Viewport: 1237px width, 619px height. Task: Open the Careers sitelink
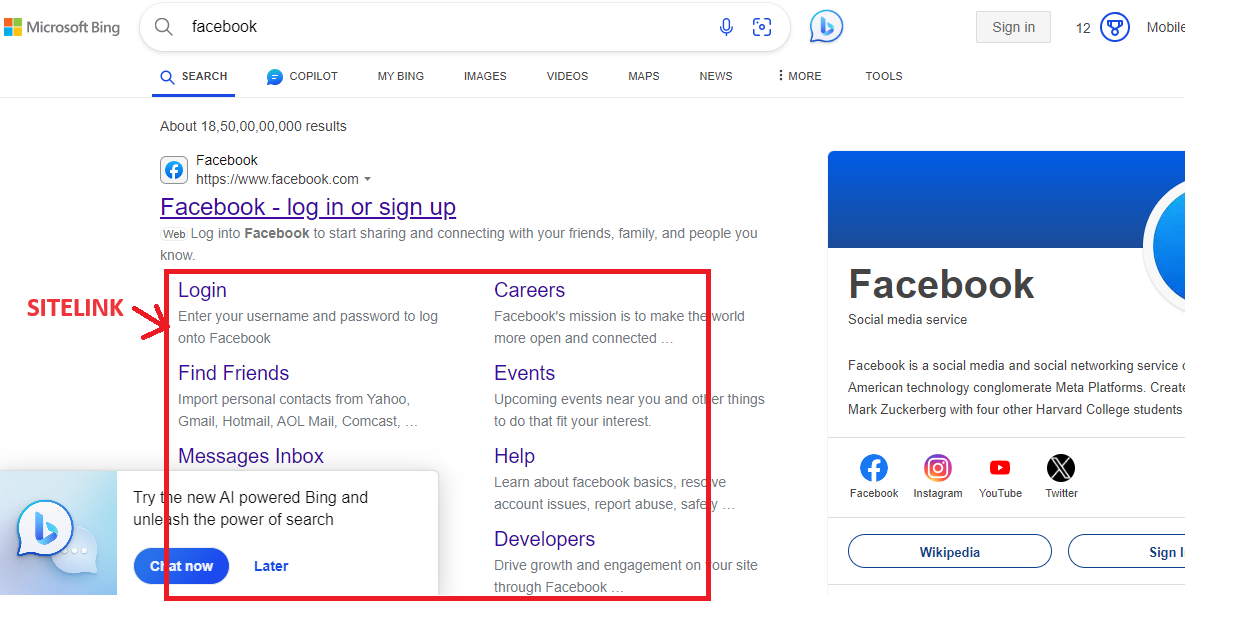529,290
